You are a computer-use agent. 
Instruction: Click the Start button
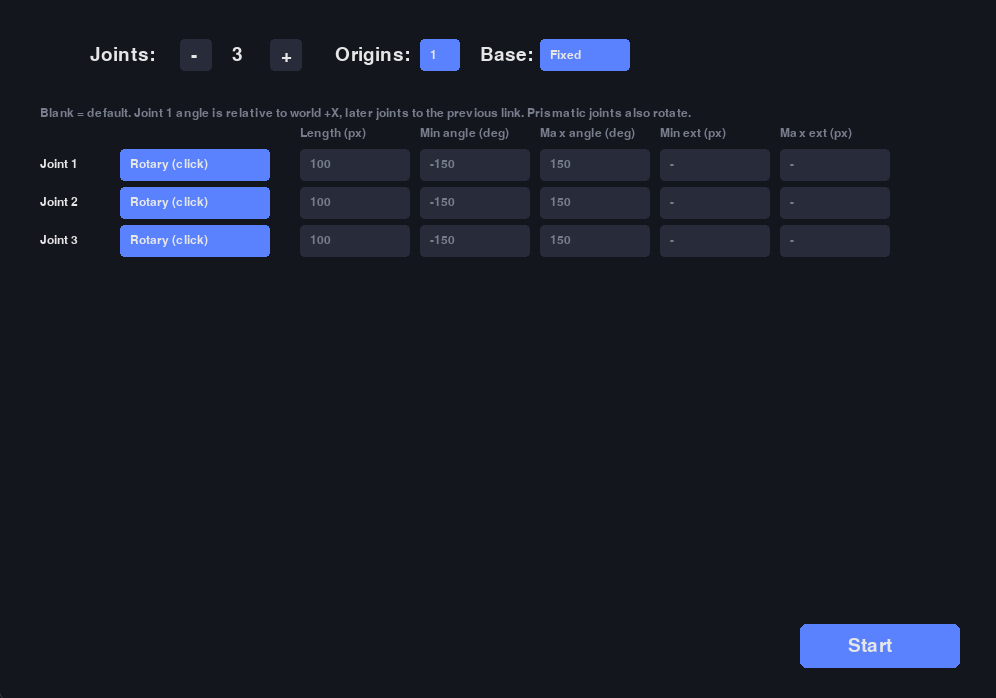(880, 646)
